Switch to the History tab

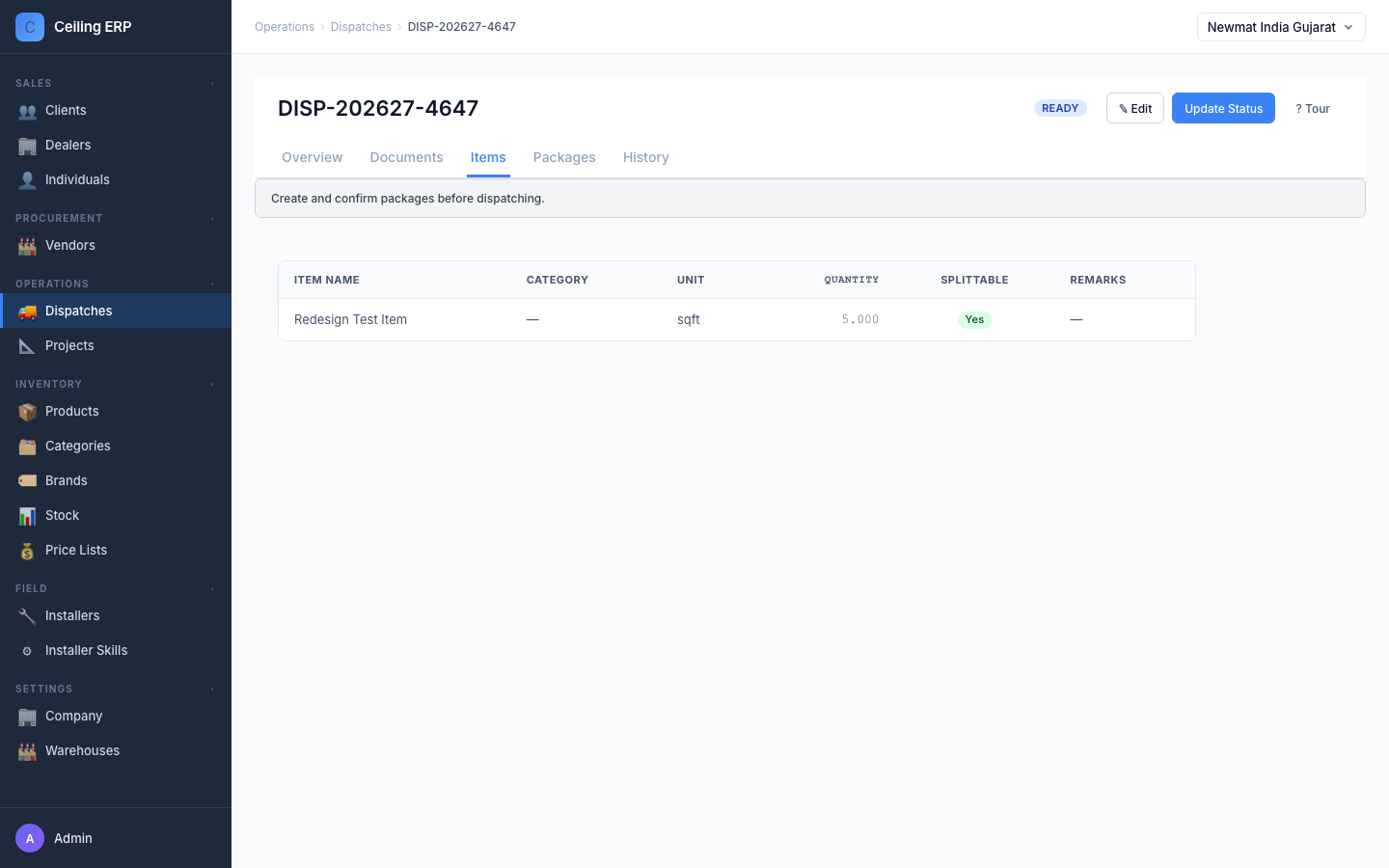click(646, 157)
